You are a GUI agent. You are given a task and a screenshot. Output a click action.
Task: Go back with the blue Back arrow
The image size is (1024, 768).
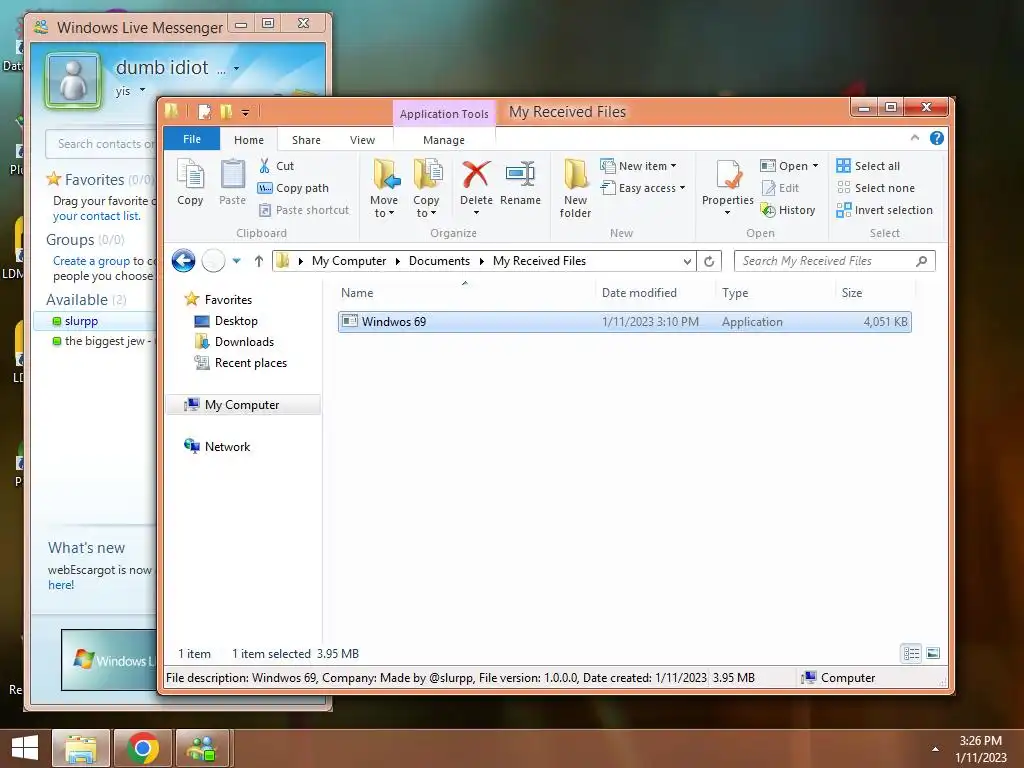tap(184, 261)
